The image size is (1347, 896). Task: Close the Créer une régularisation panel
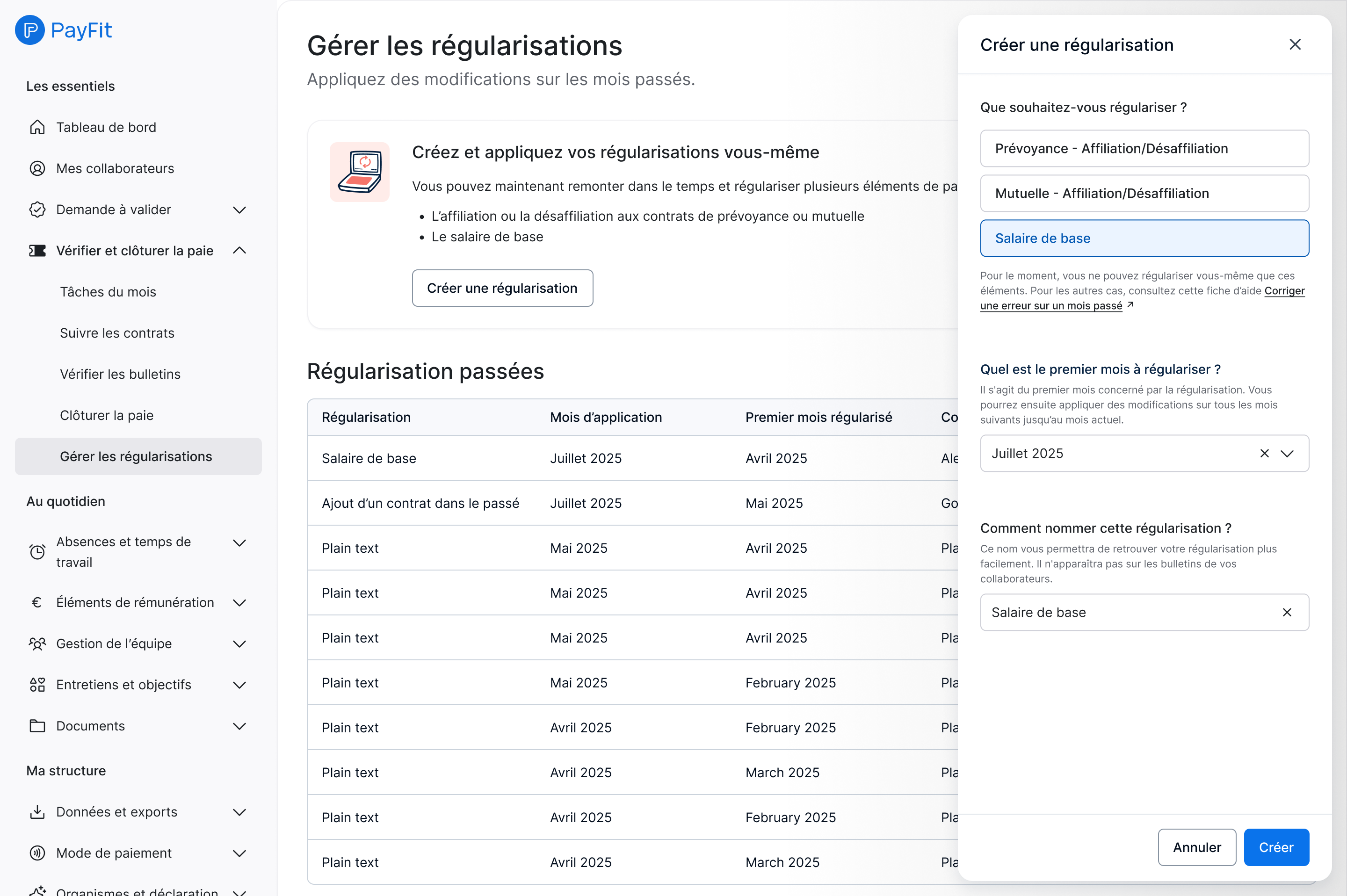coord(1295,44)
